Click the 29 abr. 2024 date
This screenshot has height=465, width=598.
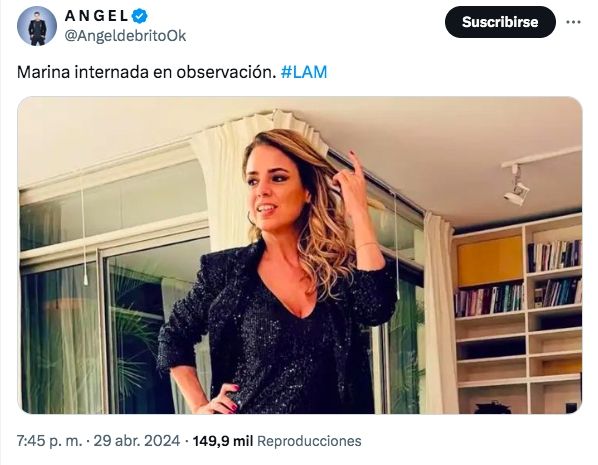pos(137,441)
